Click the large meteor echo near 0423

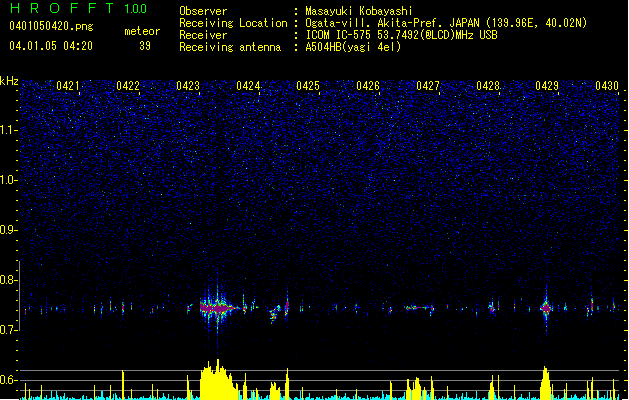pos(218,308)
